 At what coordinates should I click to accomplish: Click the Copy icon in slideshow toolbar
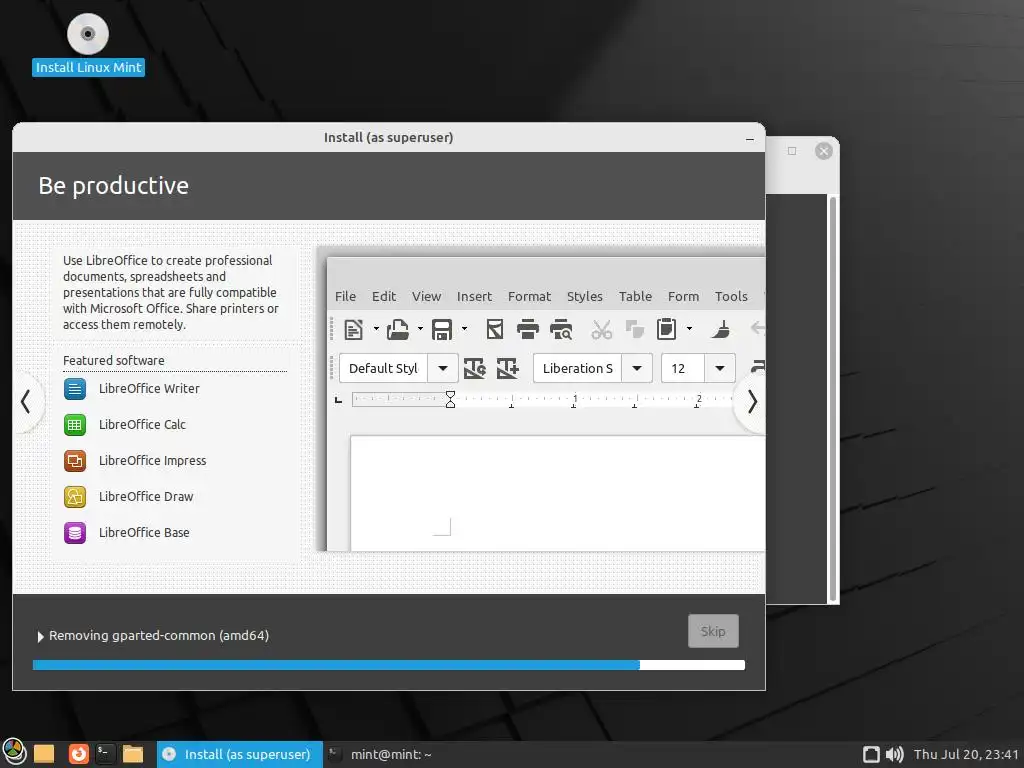click(x=635, y=329)
